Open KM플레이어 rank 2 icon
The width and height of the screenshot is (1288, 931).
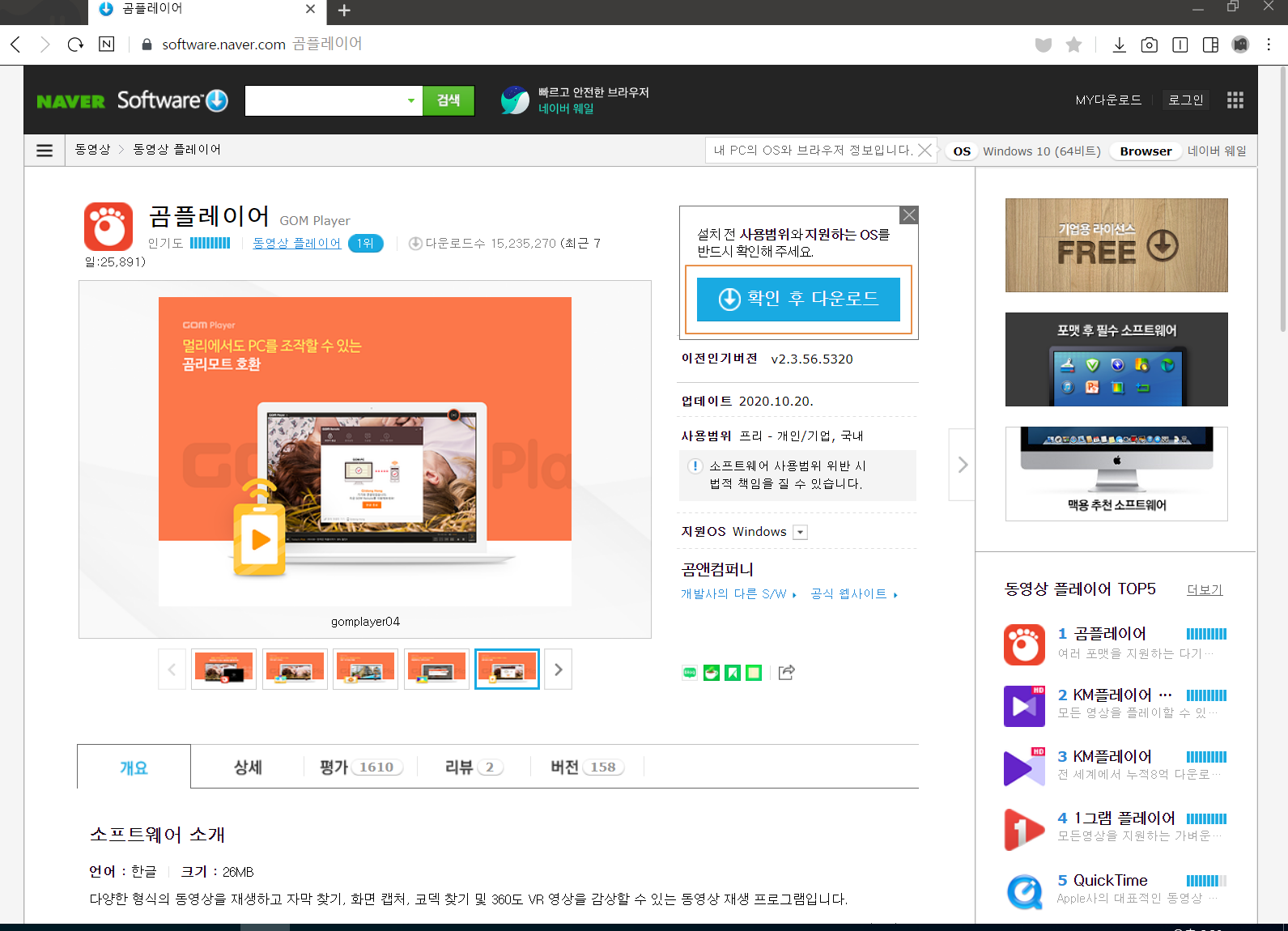[x=1024, y=706]
